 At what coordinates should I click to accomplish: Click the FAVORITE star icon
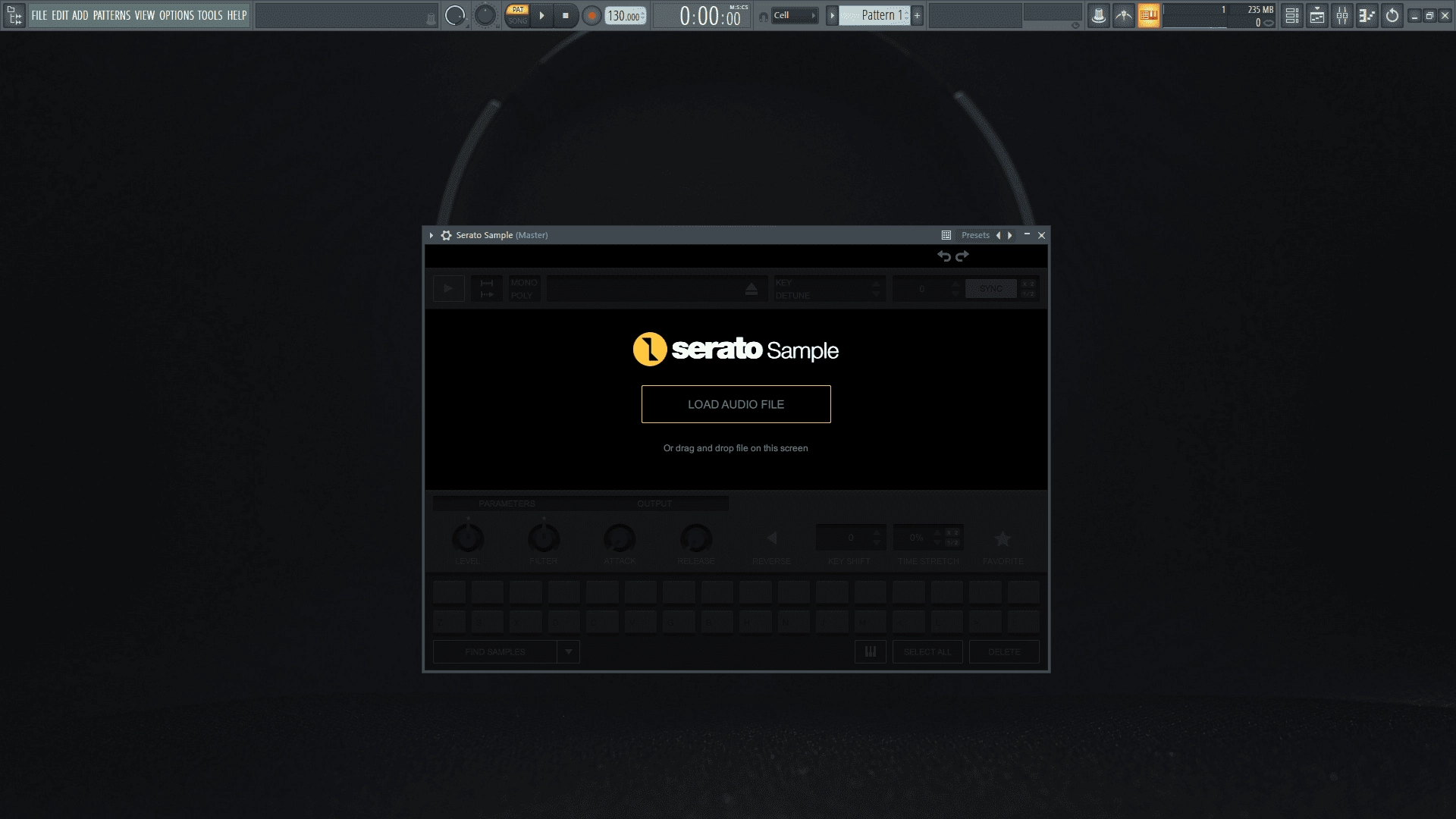1003,538
